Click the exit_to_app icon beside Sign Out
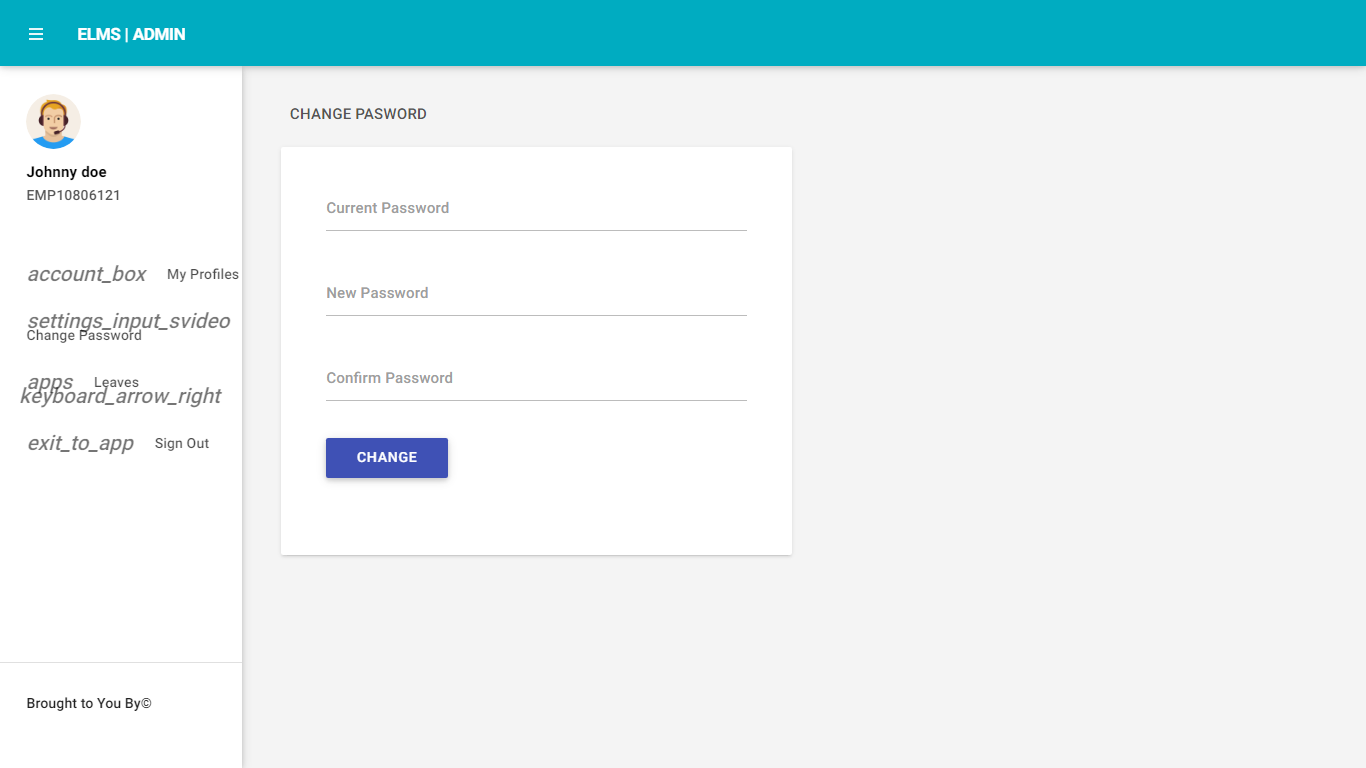 [x=80, y=443]
